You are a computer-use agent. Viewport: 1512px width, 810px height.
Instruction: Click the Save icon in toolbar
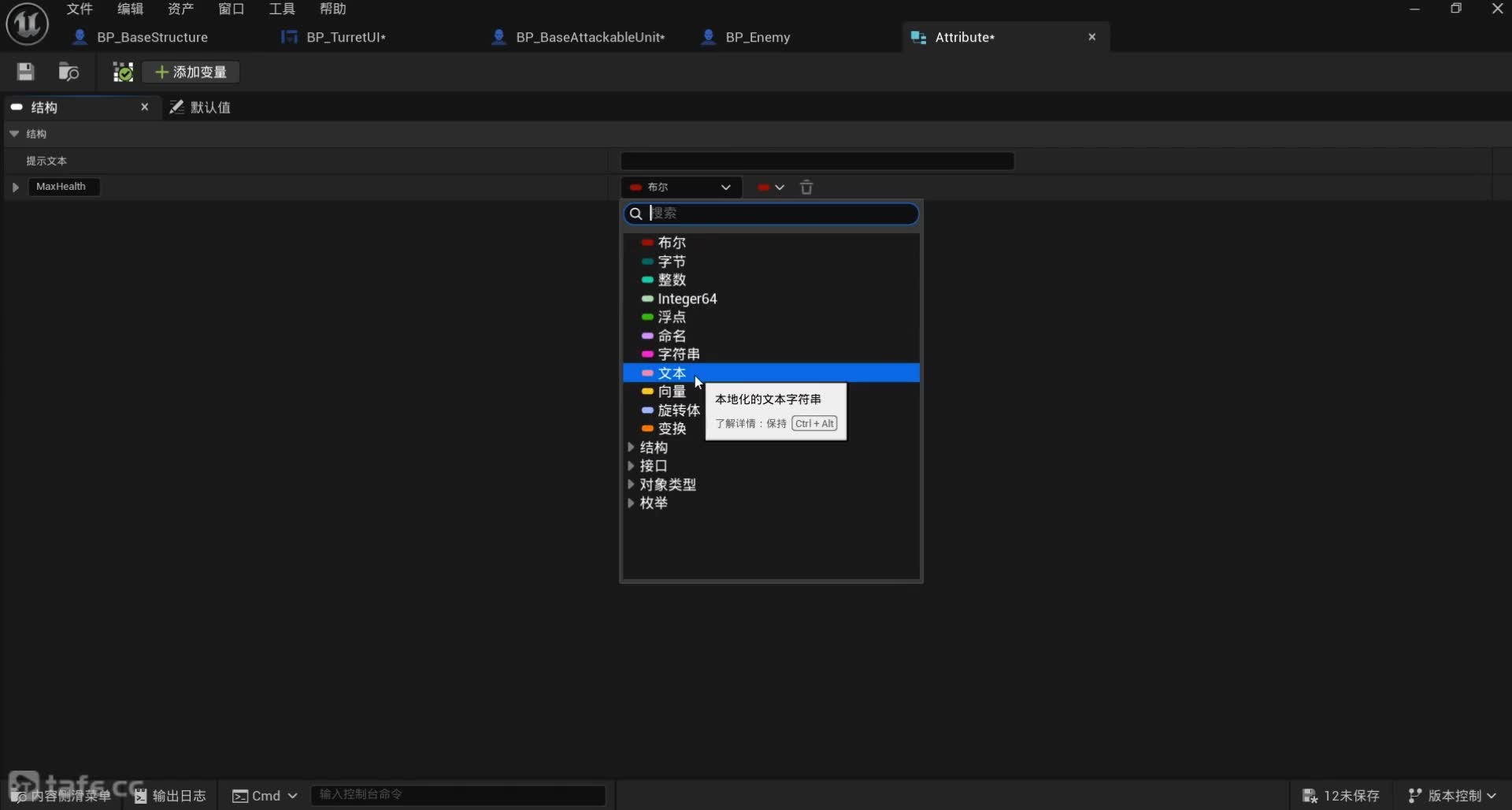tap(25, 72)
